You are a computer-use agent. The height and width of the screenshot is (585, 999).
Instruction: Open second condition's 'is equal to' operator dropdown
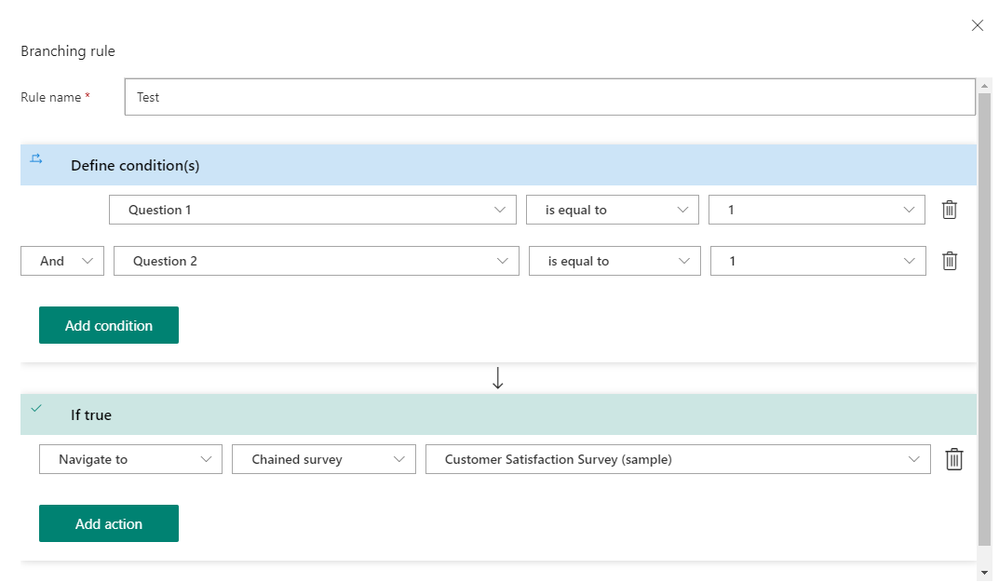click(614, 261)
